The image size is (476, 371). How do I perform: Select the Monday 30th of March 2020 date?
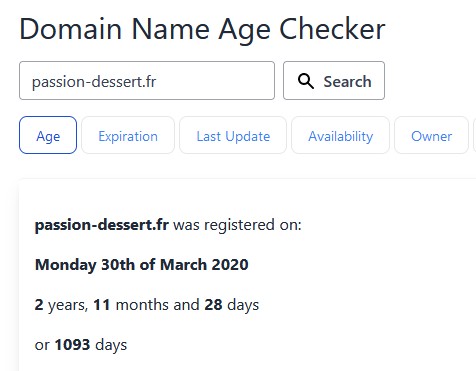click(142, 265)
